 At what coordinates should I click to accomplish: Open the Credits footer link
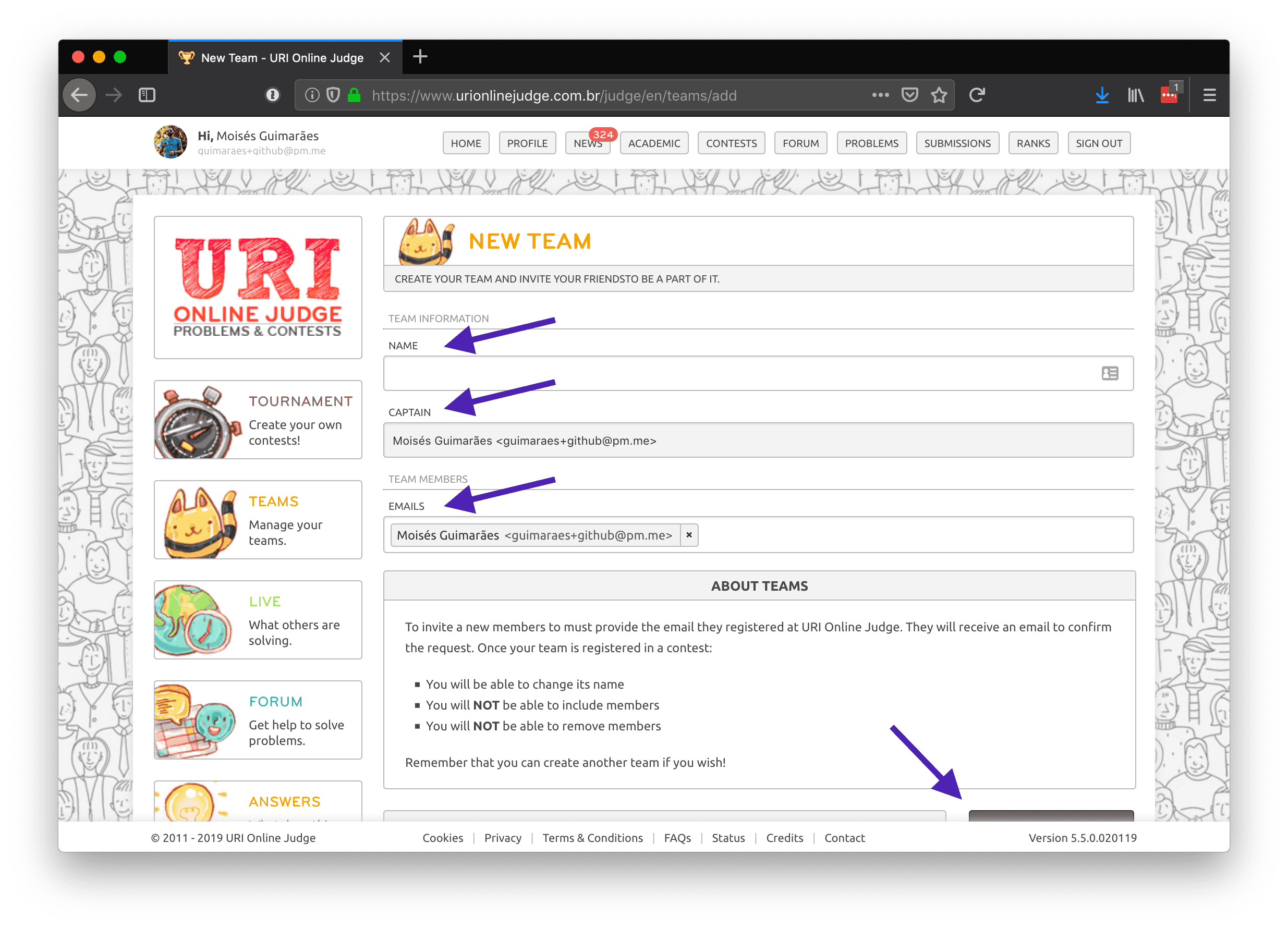pos(784,838)
